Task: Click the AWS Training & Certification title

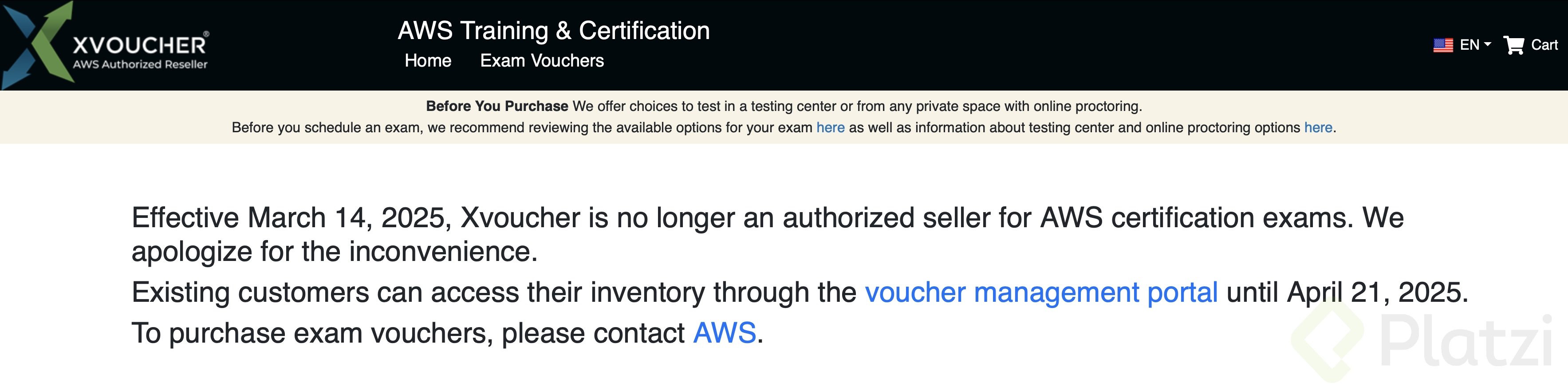Action: 553,31
